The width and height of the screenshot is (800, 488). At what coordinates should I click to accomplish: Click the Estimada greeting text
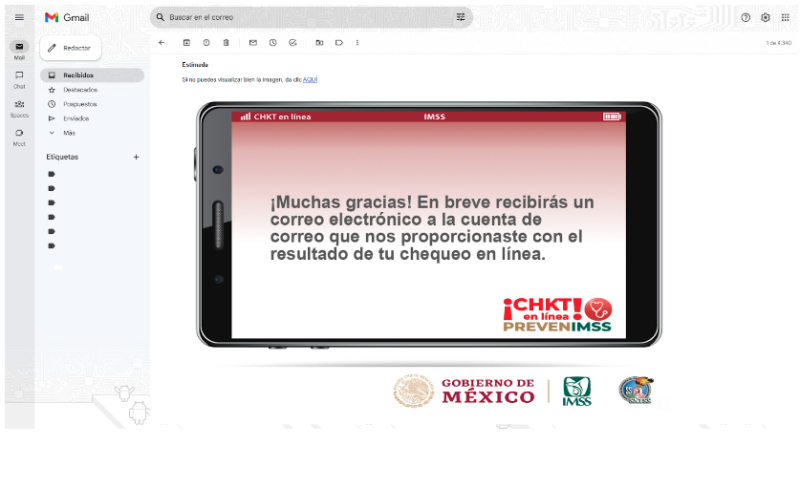point(195,65)
